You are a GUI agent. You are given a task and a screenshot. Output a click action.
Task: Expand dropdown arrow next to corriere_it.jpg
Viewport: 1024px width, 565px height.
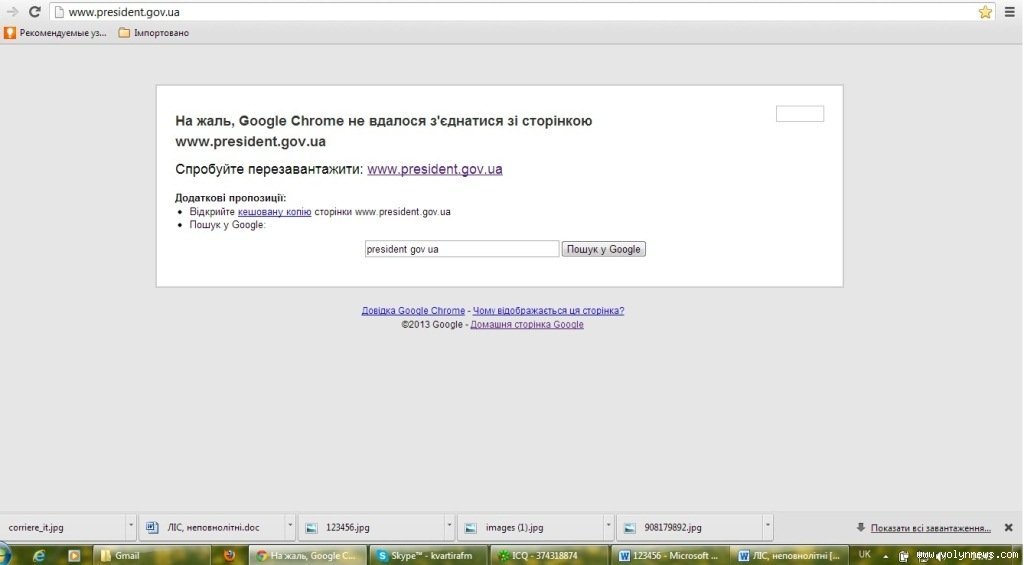pyautogui.click(x=130, y=527)
